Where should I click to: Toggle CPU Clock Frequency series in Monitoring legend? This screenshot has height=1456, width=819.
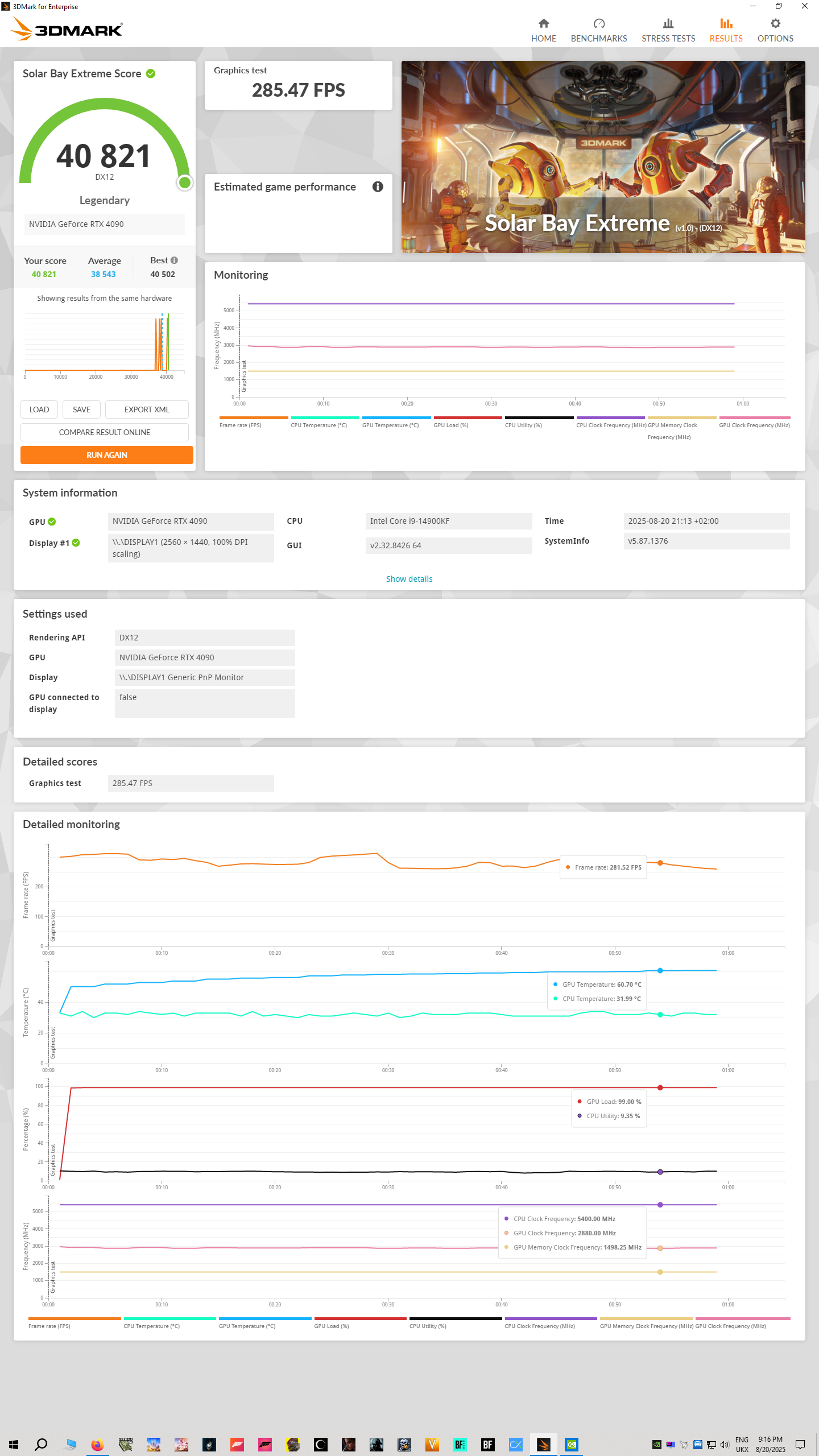coord(610,422)
